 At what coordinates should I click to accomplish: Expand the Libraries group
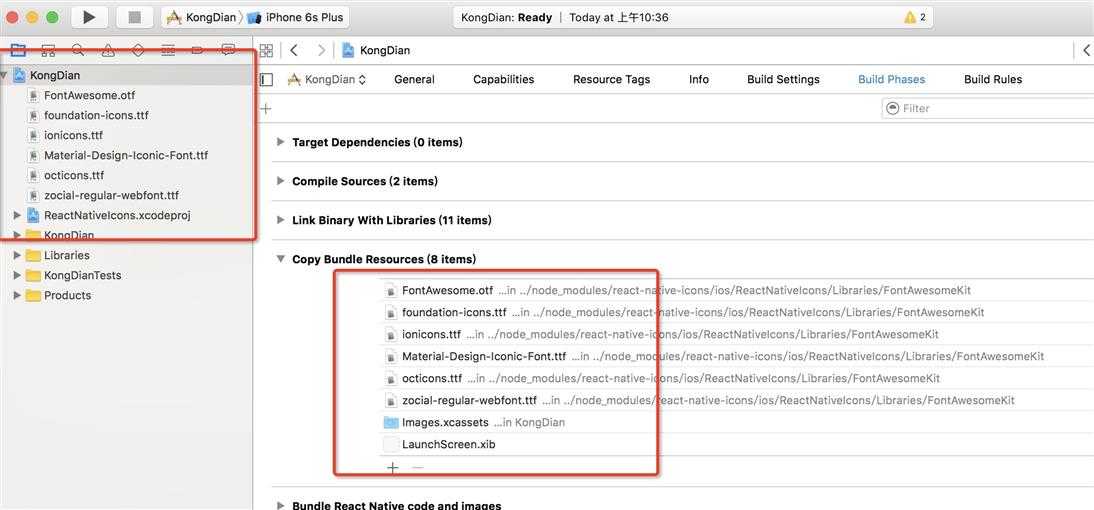click(17, 255)
